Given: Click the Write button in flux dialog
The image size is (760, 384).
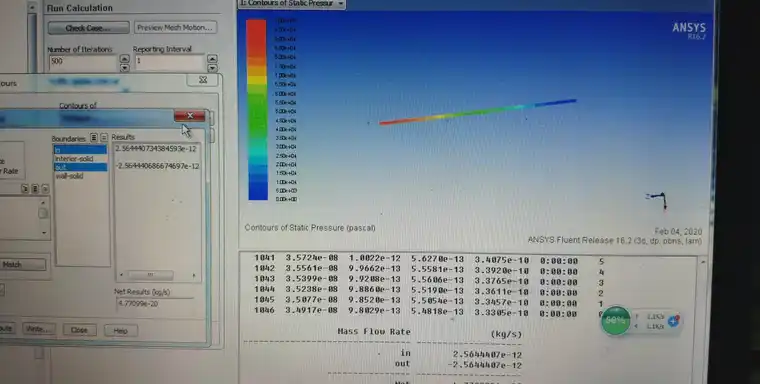Looking at the screenshot, I should point(38,330).
